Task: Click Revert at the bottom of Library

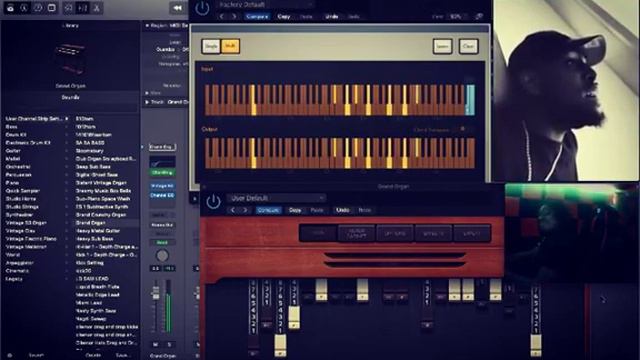Action: 36,356
